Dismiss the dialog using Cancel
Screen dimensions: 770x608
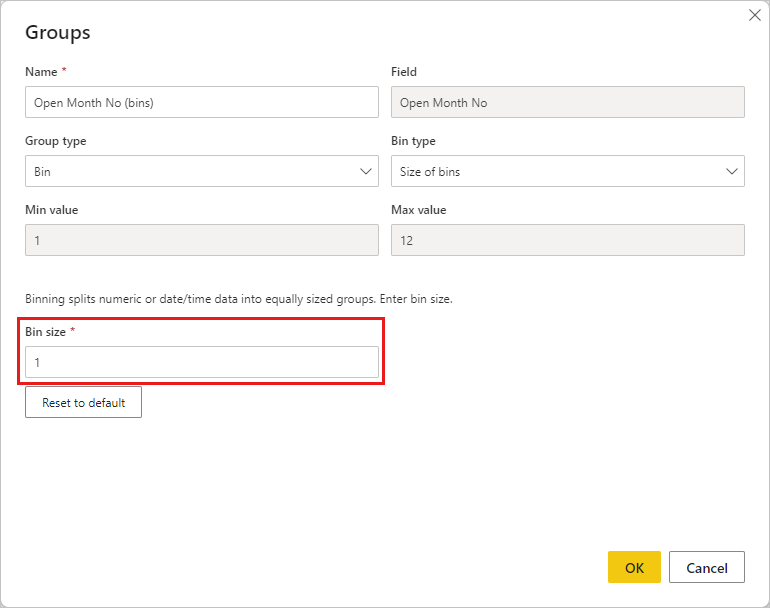point(706,567)
